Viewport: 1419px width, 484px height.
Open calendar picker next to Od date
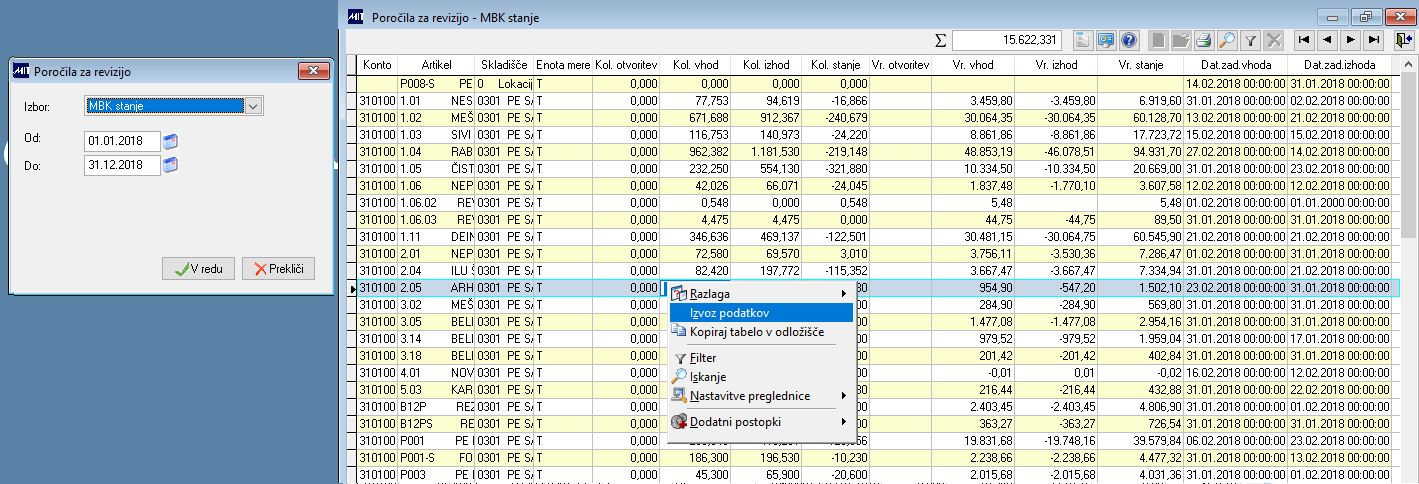[170, 141]
